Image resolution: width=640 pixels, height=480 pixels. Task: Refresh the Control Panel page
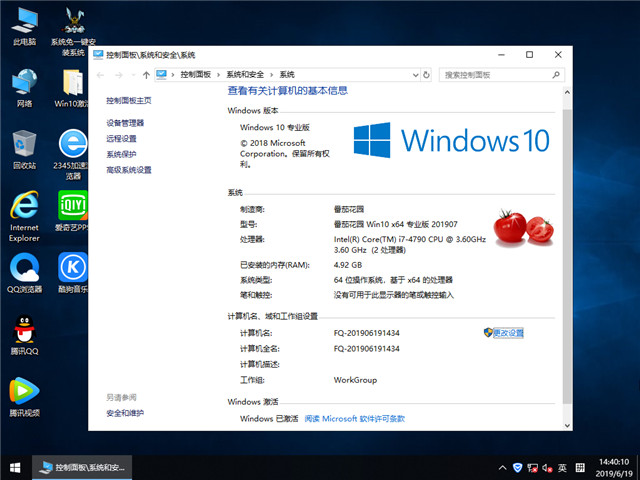427,75
